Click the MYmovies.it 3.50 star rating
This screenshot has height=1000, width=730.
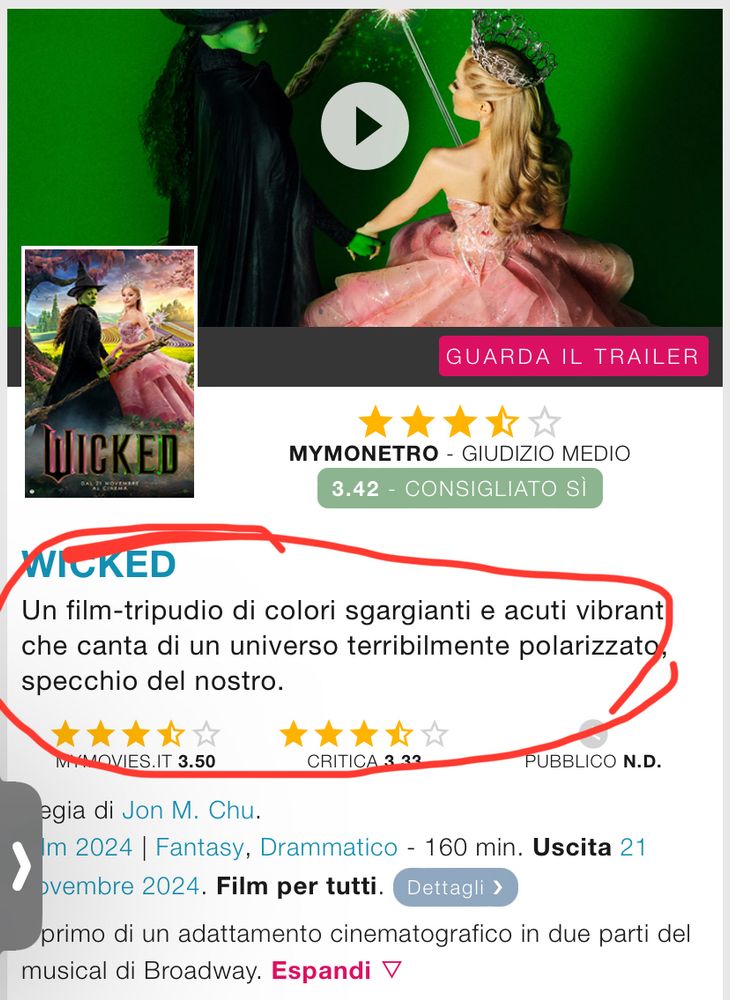[135, 735]
